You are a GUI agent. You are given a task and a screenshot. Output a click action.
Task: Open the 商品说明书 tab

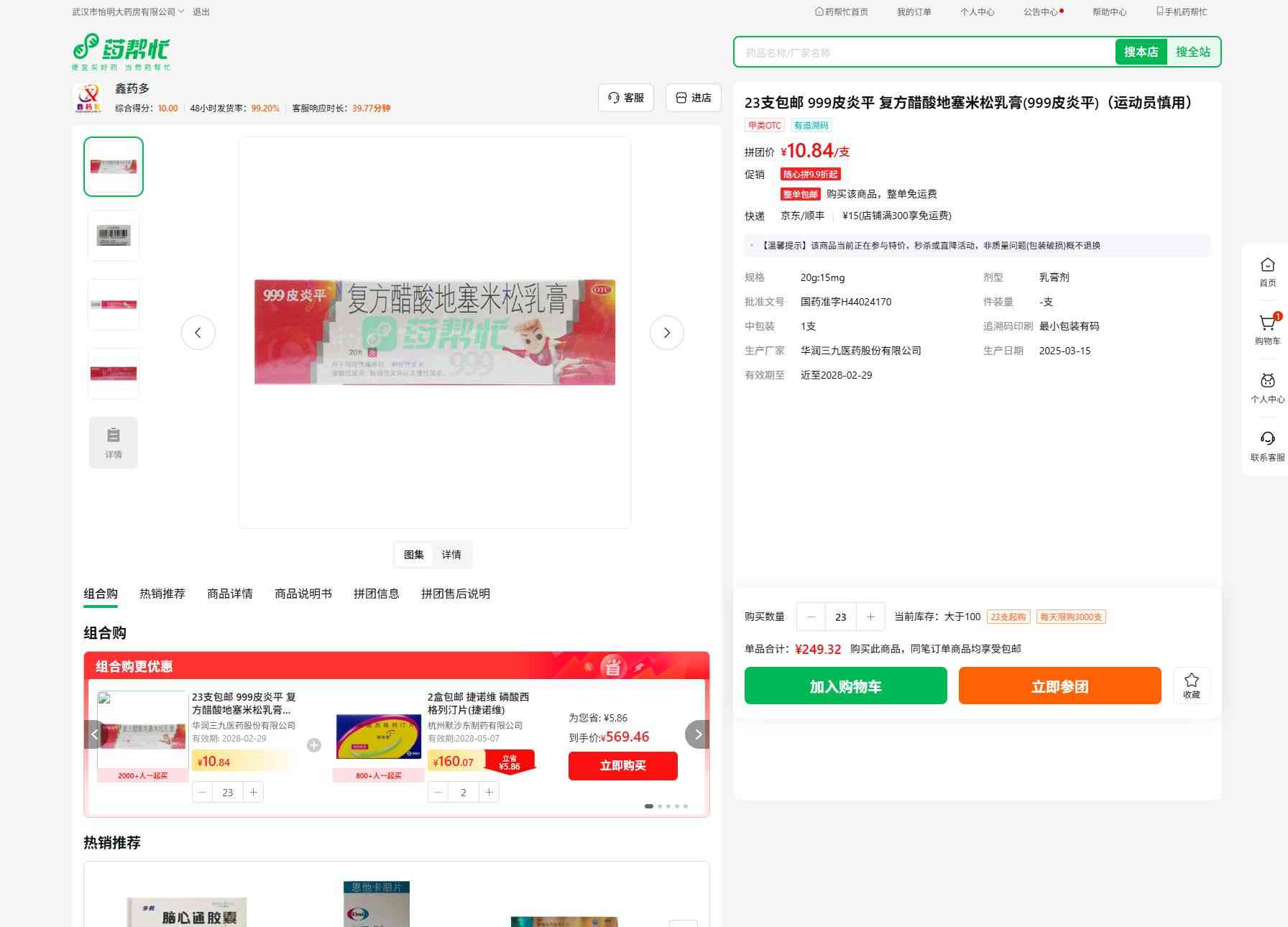[303, 594]
